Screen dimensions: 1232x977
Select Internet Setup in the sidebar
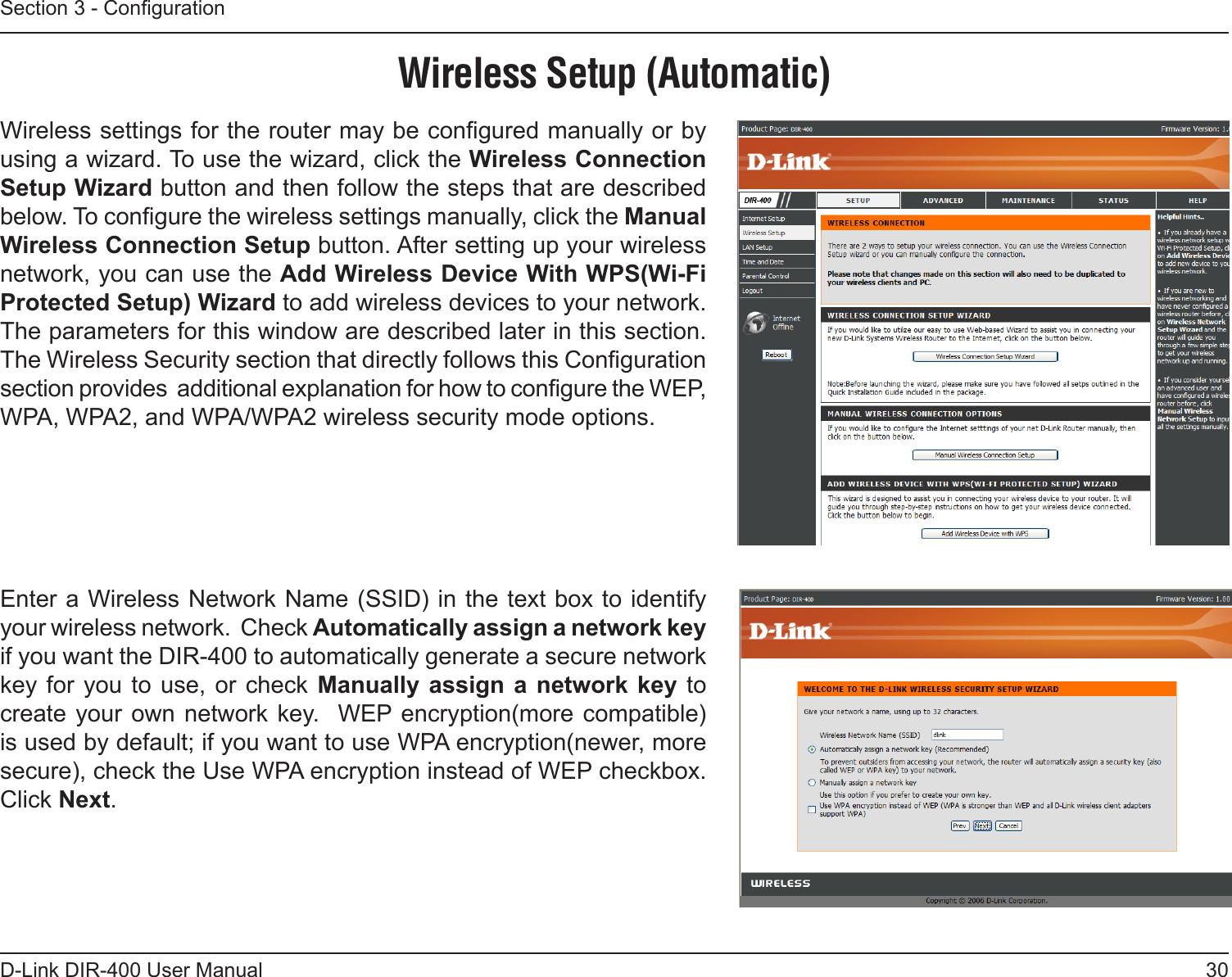click(x=777, y=219)
